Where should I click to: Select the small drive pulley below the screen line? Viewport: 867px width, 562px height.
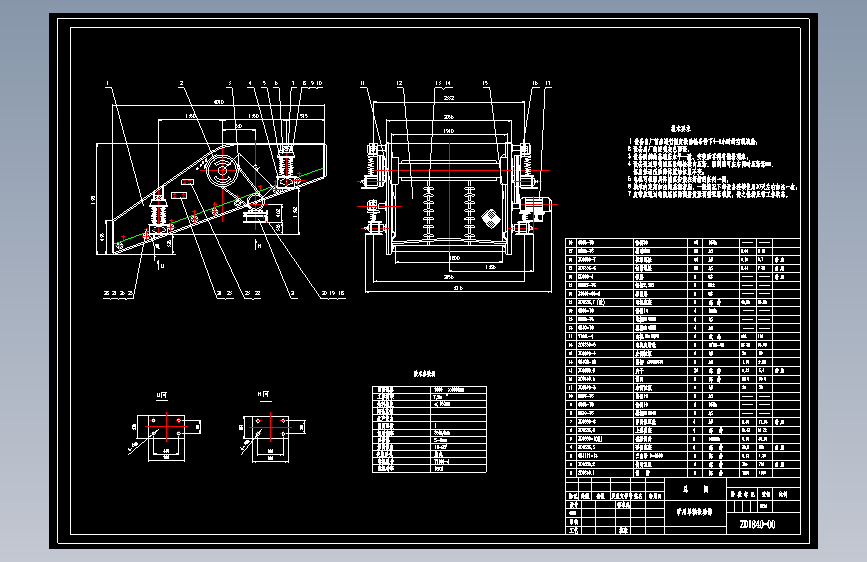pos(254,203)
